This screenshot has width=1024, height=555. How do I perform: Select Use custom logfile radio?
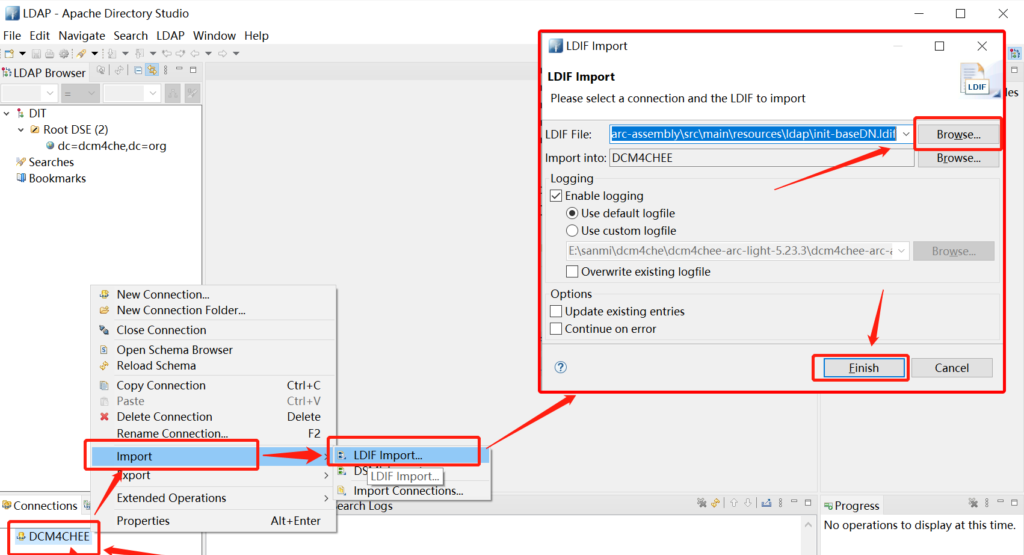(x=572, y=230)
